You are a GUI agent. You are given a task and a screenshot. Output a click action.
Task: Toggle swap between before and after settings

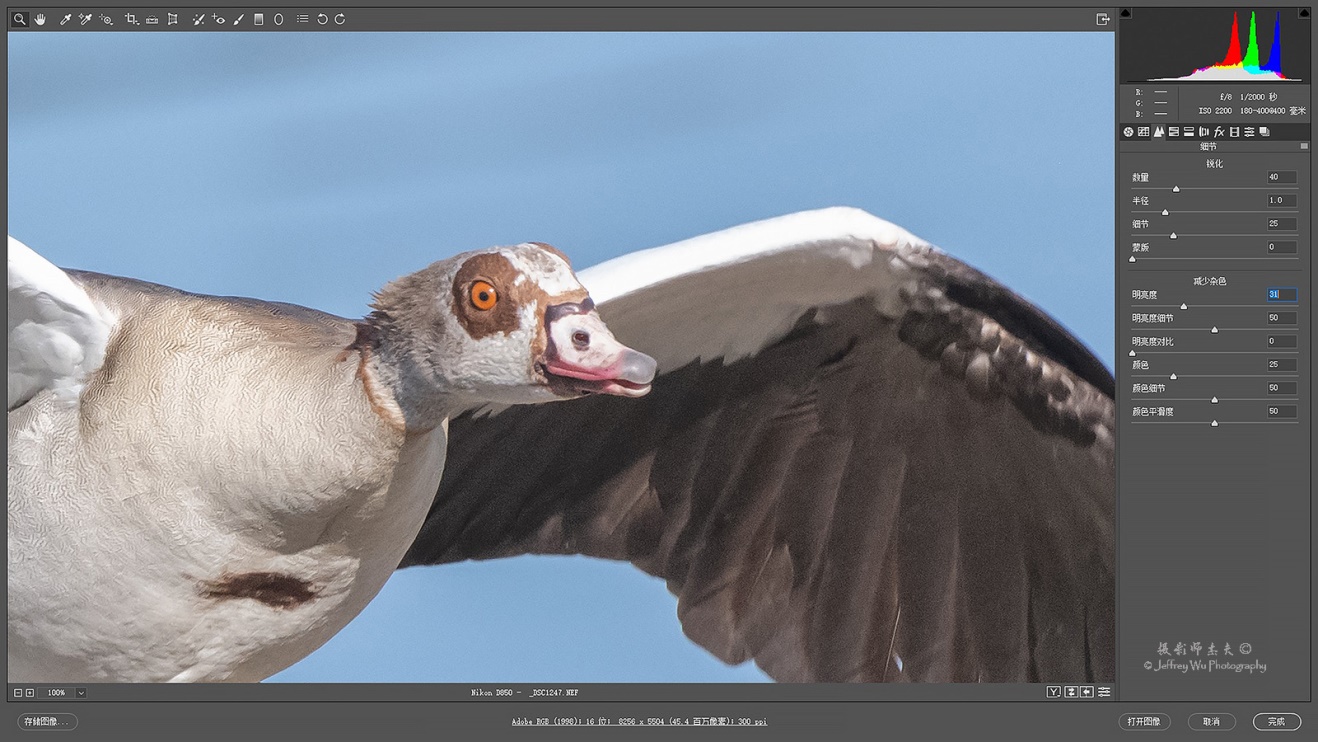pyautogui.click(x=1069, y=691)
